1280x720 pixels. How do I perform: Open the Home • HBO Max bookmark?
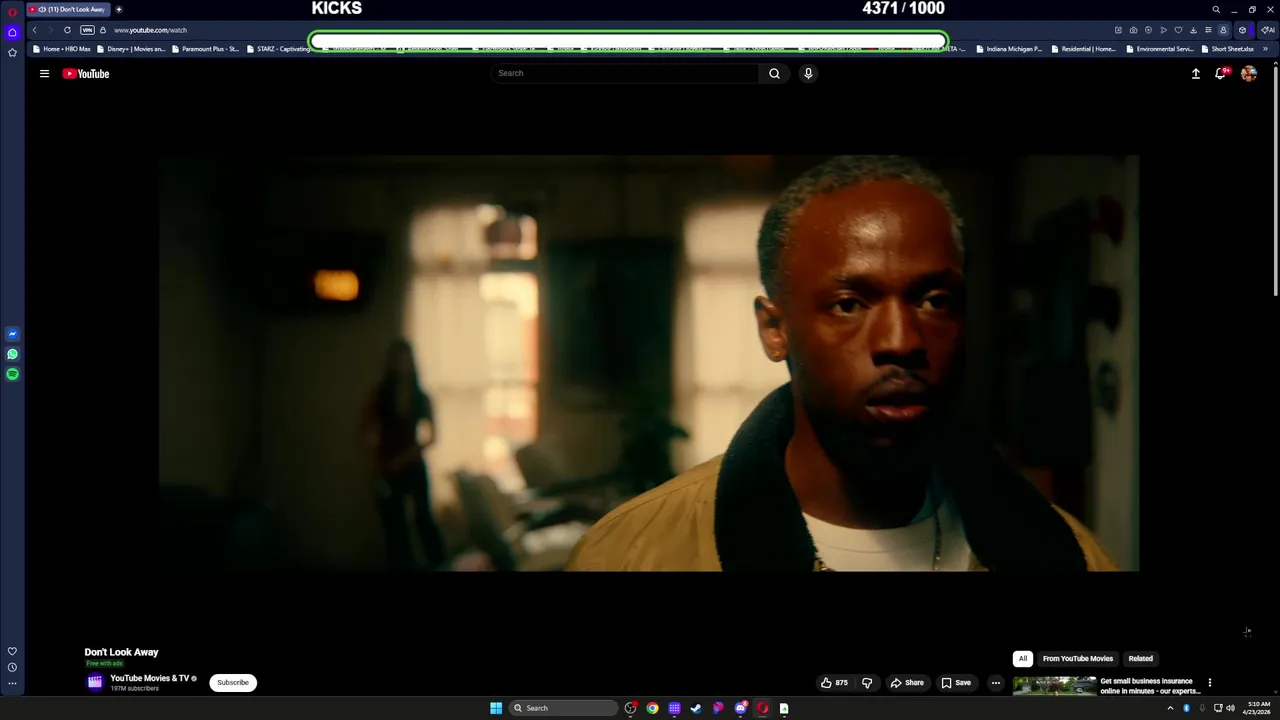click(61, 49)
